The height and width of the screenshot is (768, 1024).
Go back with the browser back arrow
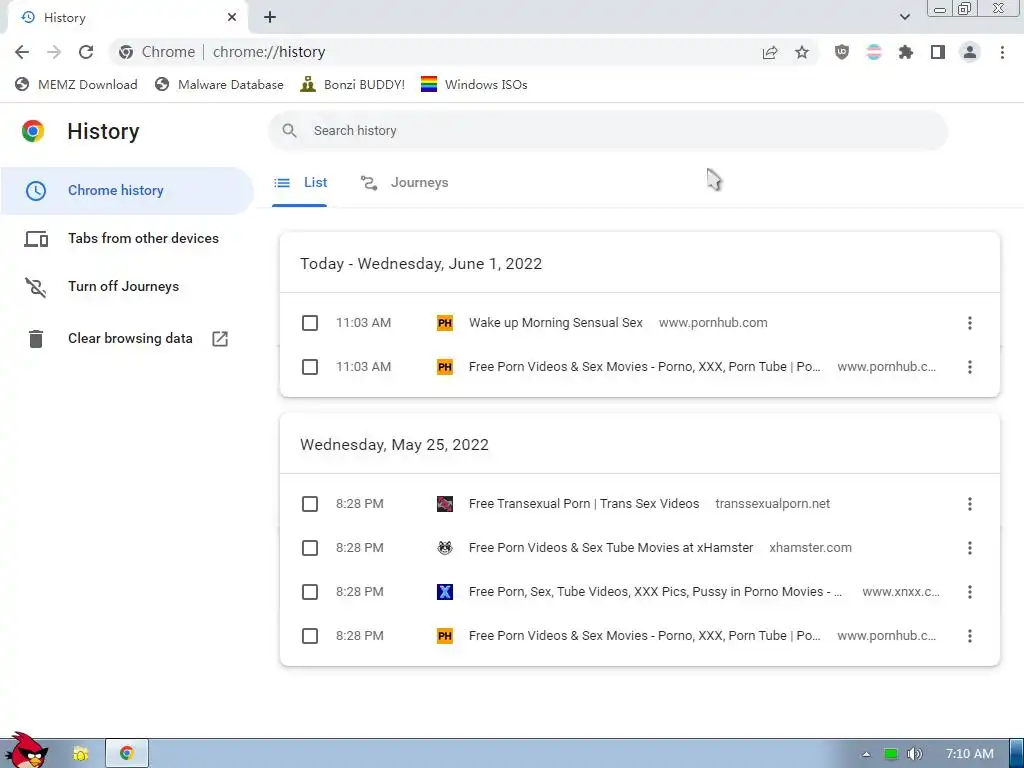click(22, 52)
